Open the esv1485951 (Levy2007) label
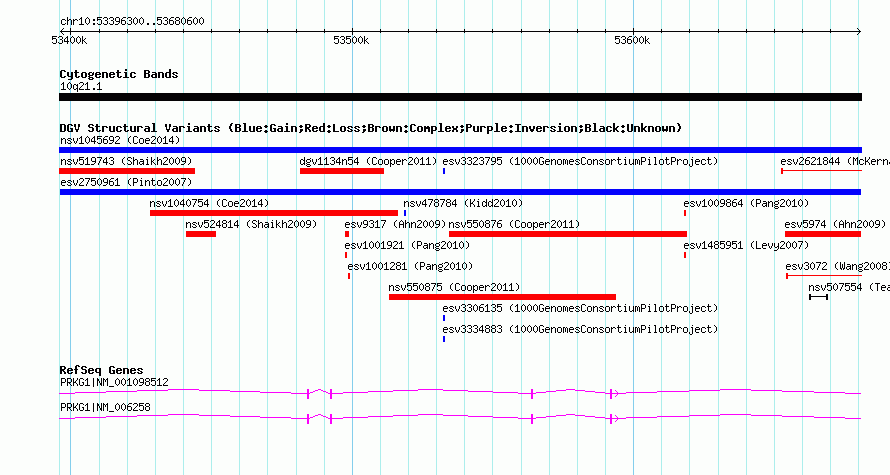This screenshot has width=890, height=475. (x=746, y=245)
